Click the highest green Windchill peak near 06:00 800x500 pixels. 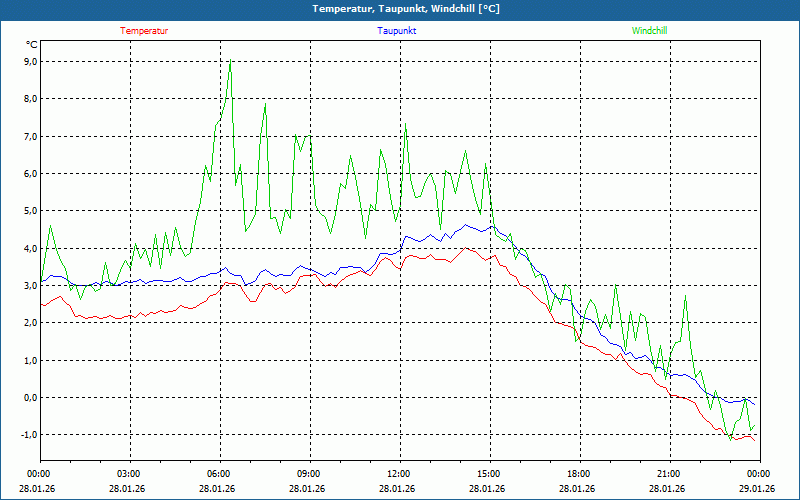click(x=231, y=61)
